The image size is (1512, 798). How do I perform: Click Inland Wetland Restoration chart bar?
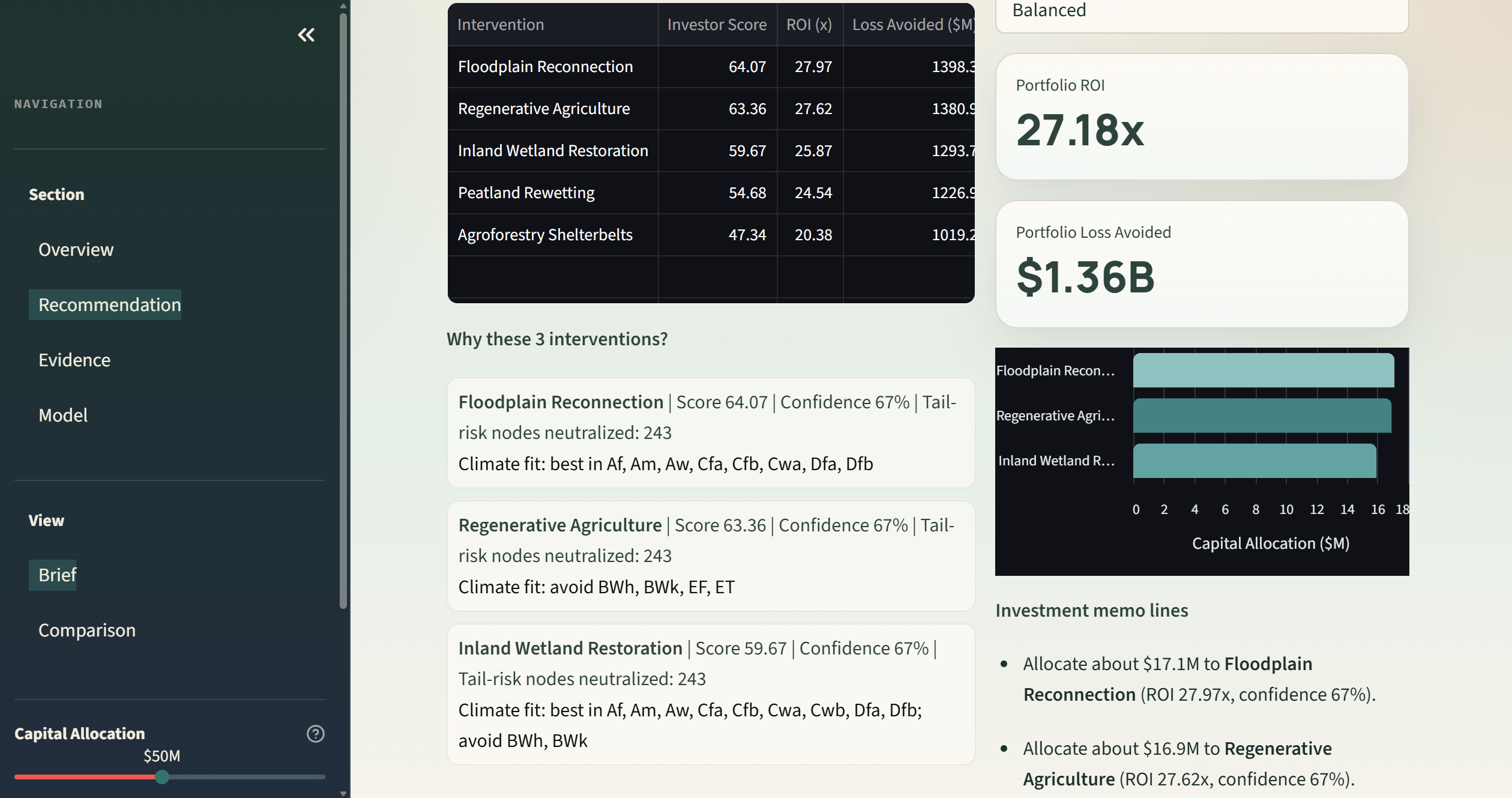click(1254, 461)
